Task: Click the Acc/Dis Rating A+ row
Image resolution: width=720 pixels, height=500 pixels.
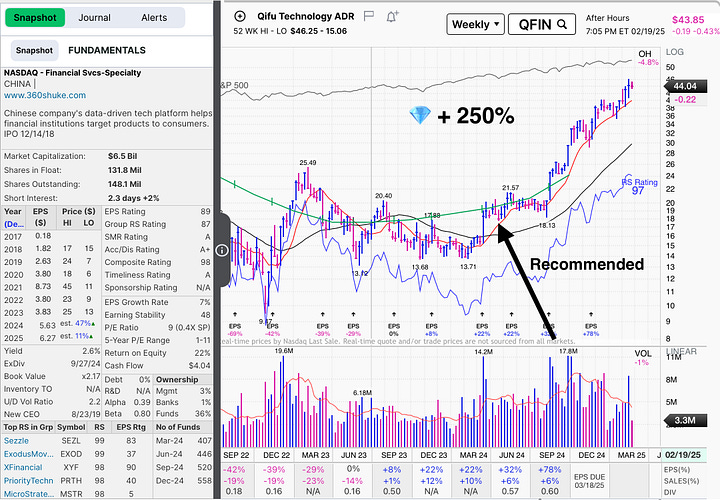Action: click(x=157, y=250)
